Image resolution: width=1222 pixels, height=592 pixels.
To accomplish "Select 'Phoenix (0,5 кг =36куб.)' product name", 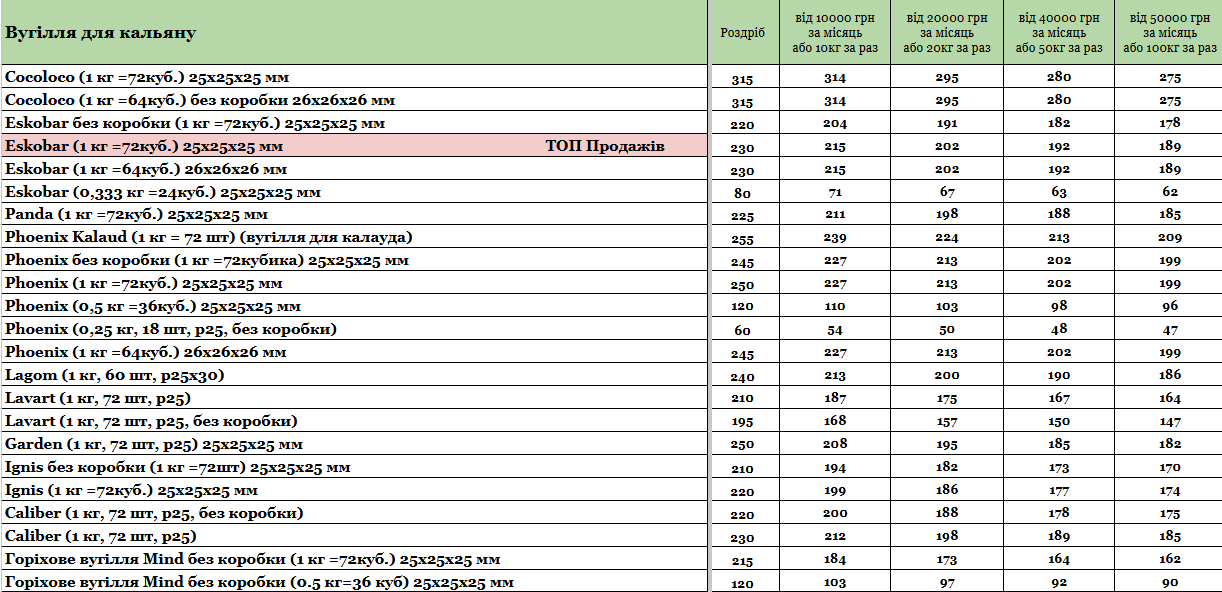I will [153, 306].
